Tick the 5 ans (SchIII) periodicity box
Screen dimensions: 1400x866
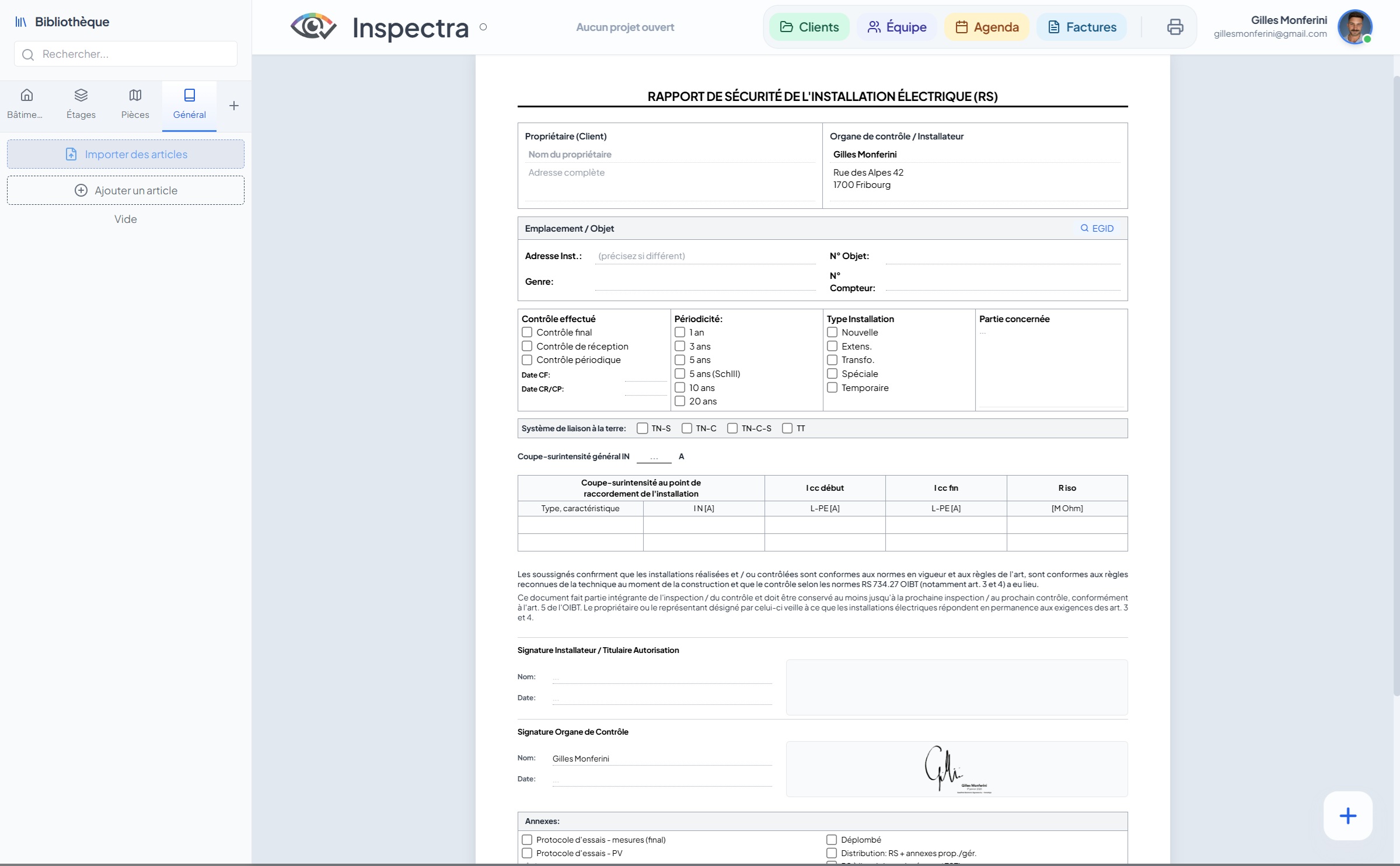[x=680, y=373]
